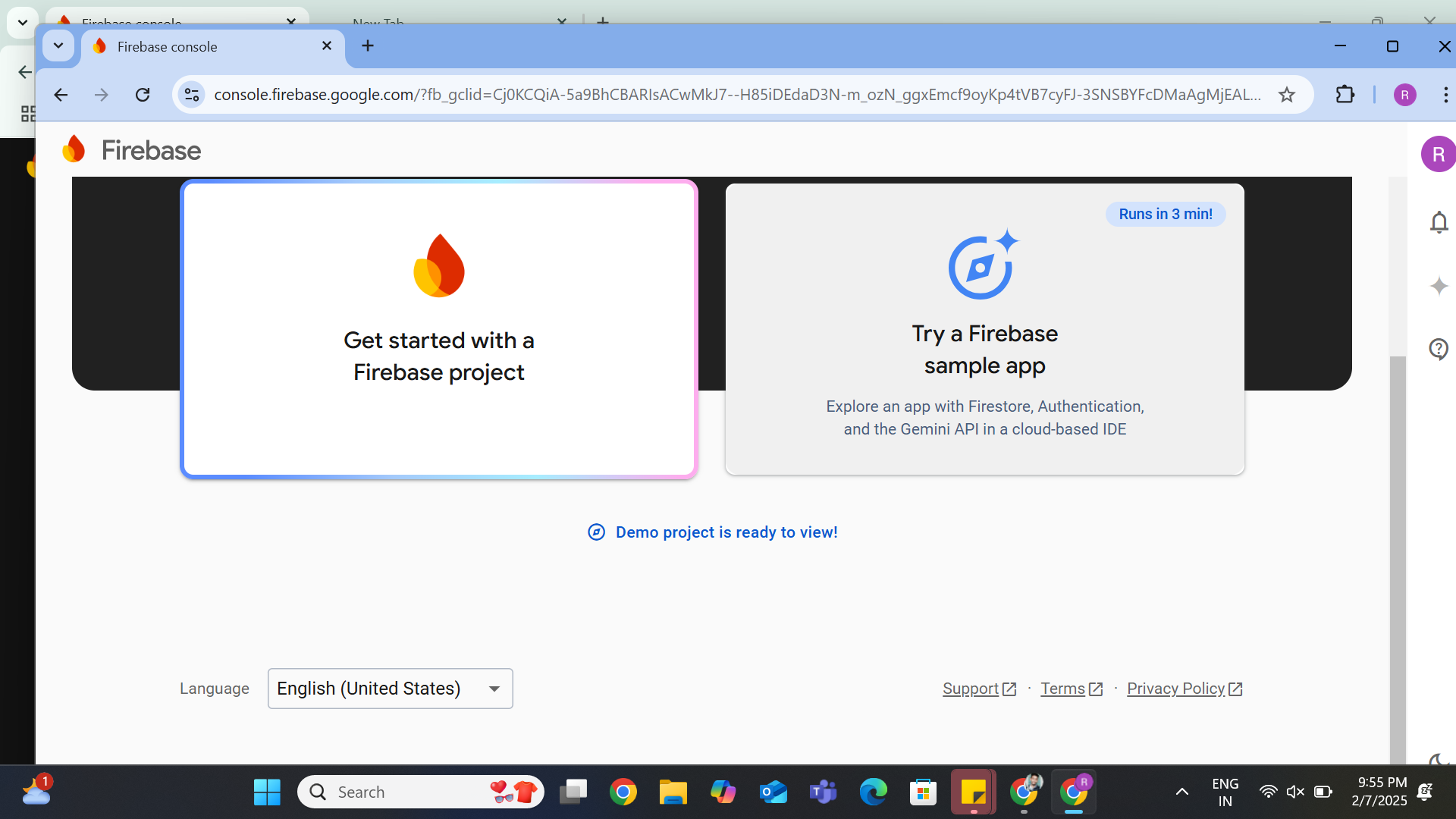This screenshot has height=819, width=1456.
Task: Open the notifications bell icon
Action: click(1439, 222)
